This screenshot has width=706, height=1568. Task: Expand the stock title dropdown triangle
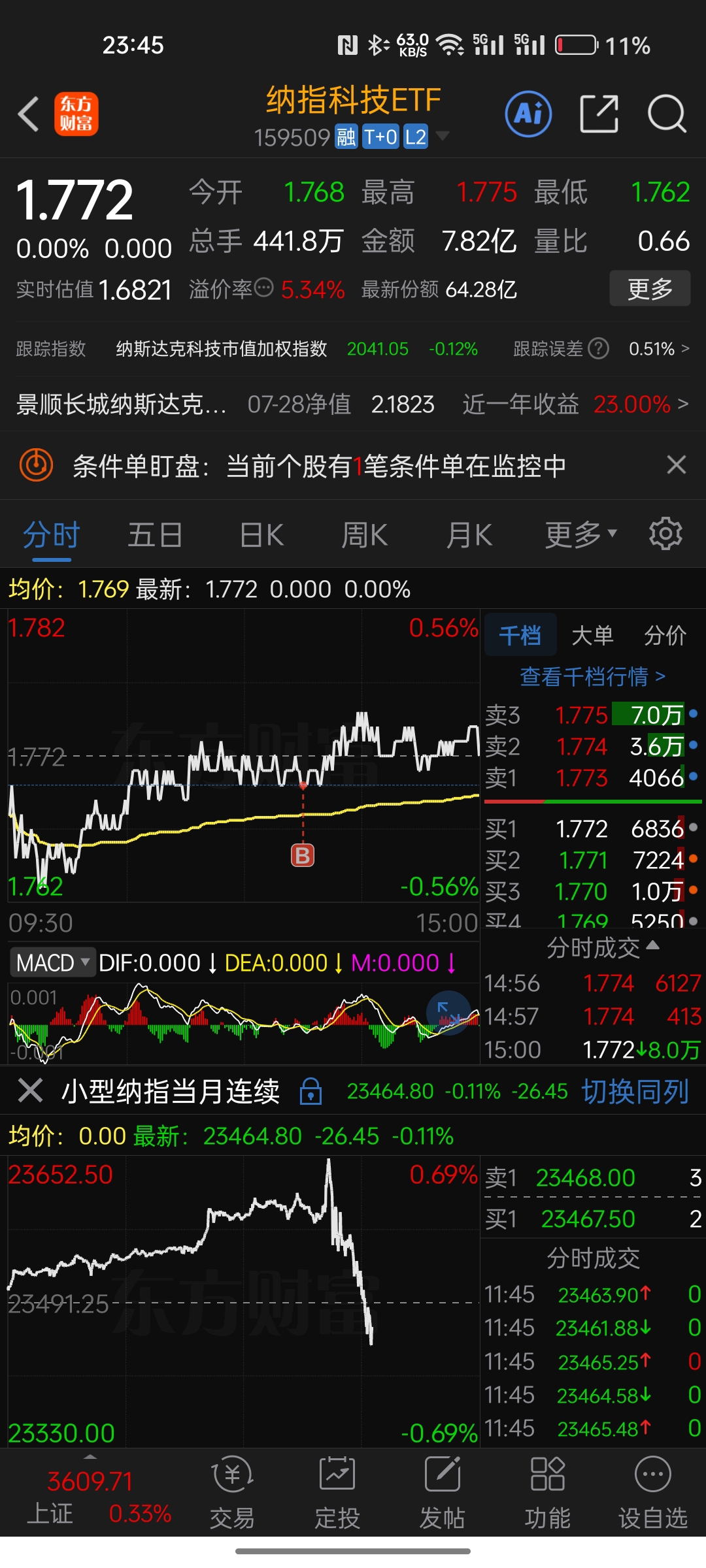(x=443, y=136)
